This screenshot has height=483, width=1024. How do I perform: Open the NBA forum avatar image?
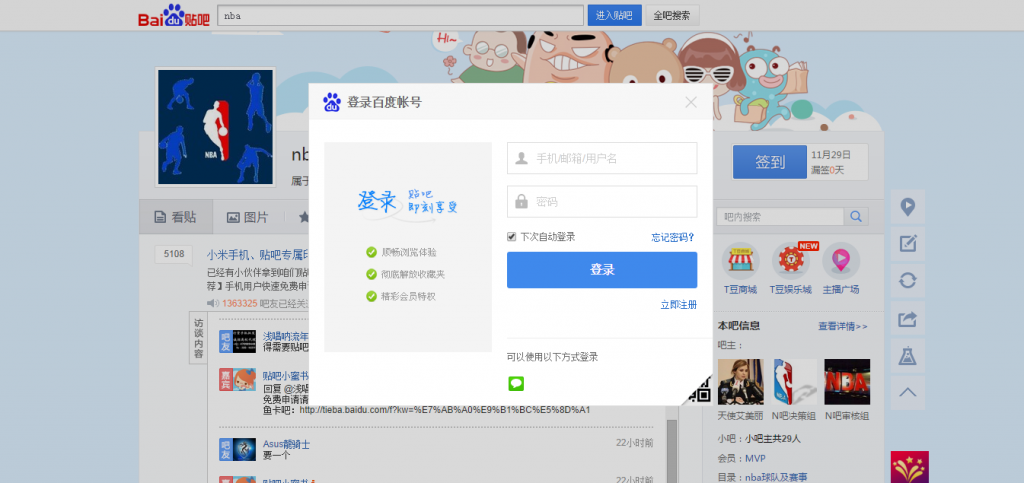(x=216, y=127)
